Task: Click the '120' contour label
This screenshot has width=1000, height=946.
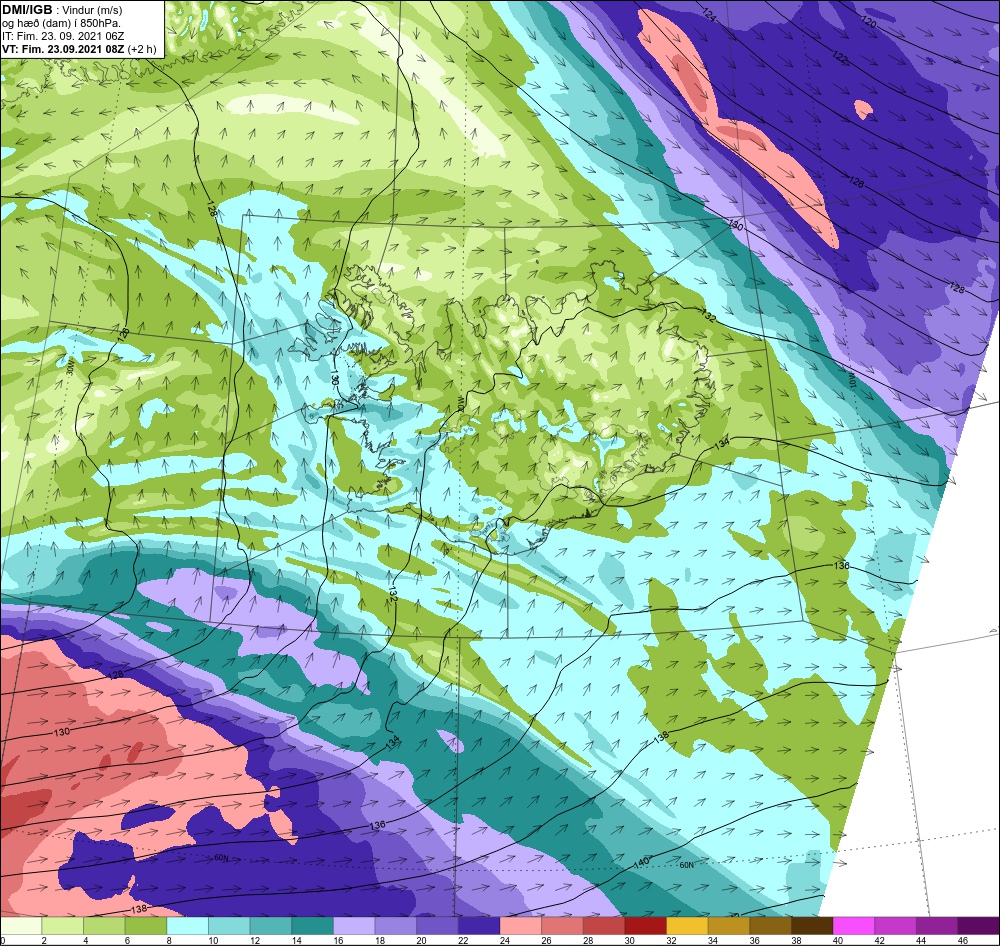Action: tap(869, 22)
